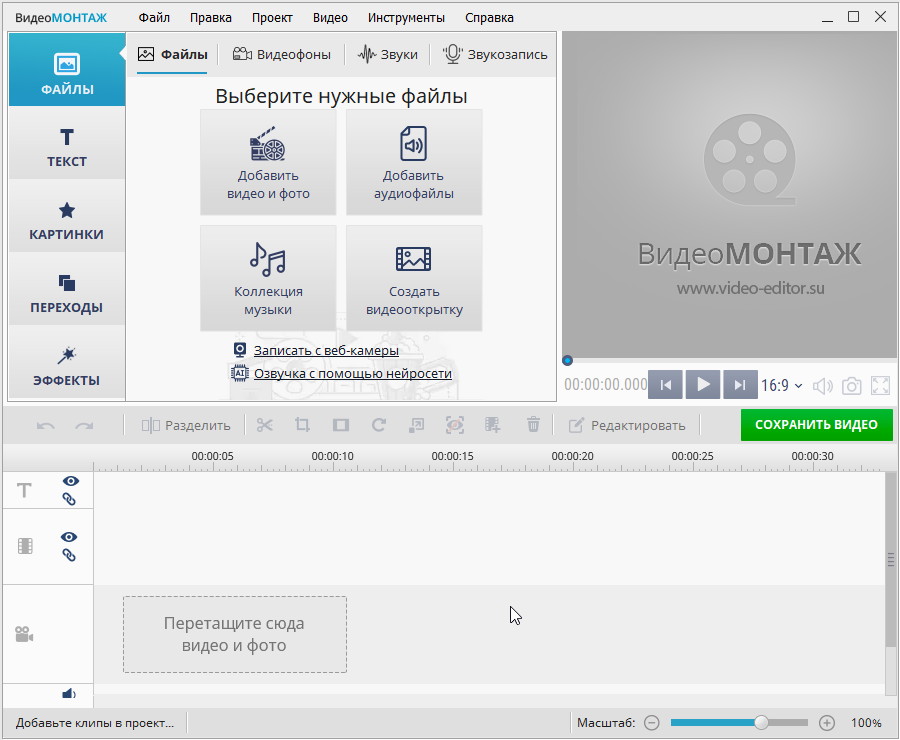This screenshot has width=900, height=740.
Task: Open the Коллекция музыки tile
Action: 268,278
